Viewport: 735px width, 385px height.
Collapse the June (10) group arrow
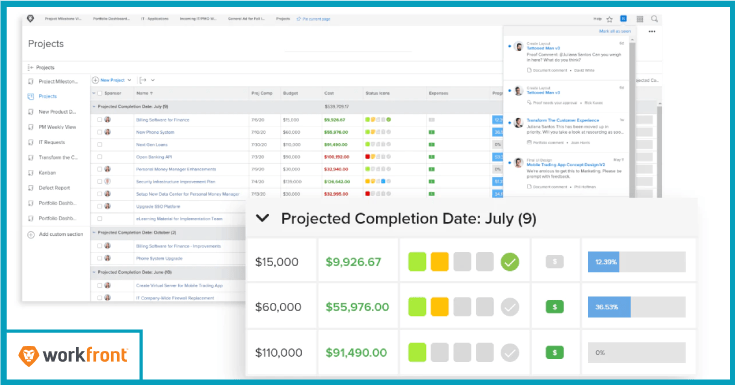pyautogui.click(x=94, y=272)
